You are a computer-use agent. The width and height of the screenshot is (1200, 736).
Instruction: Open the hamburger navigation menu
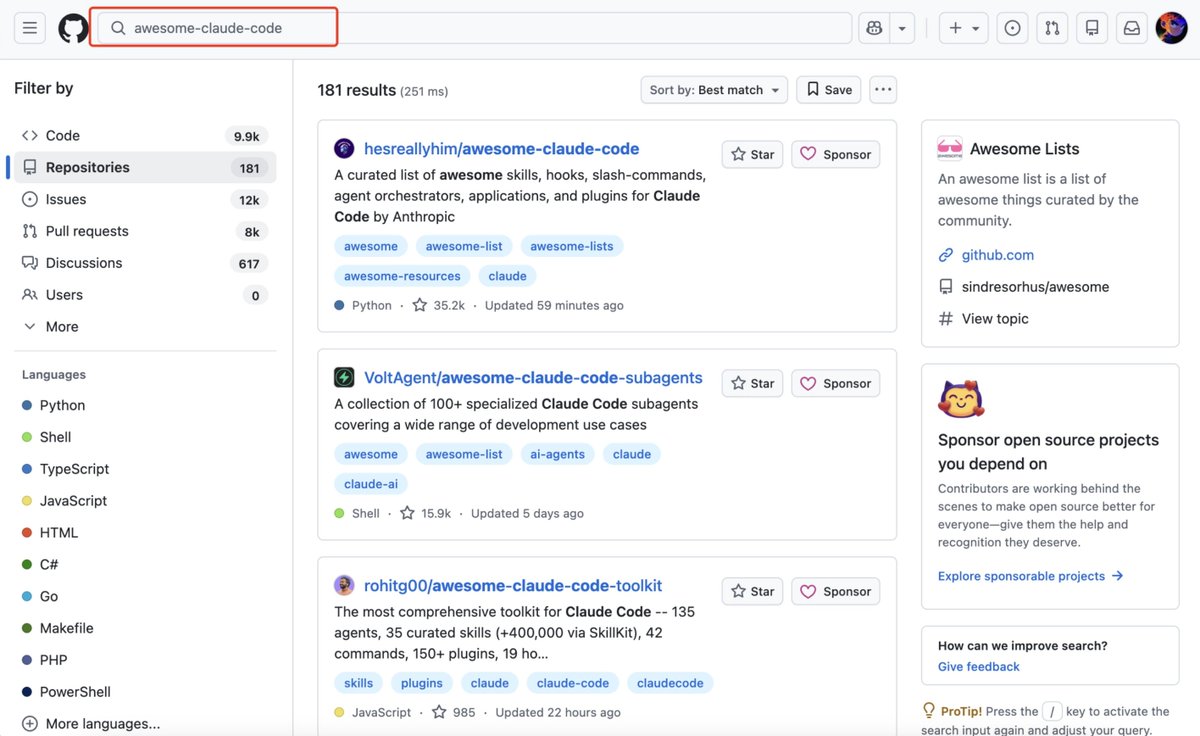click(x=30, y=28)
